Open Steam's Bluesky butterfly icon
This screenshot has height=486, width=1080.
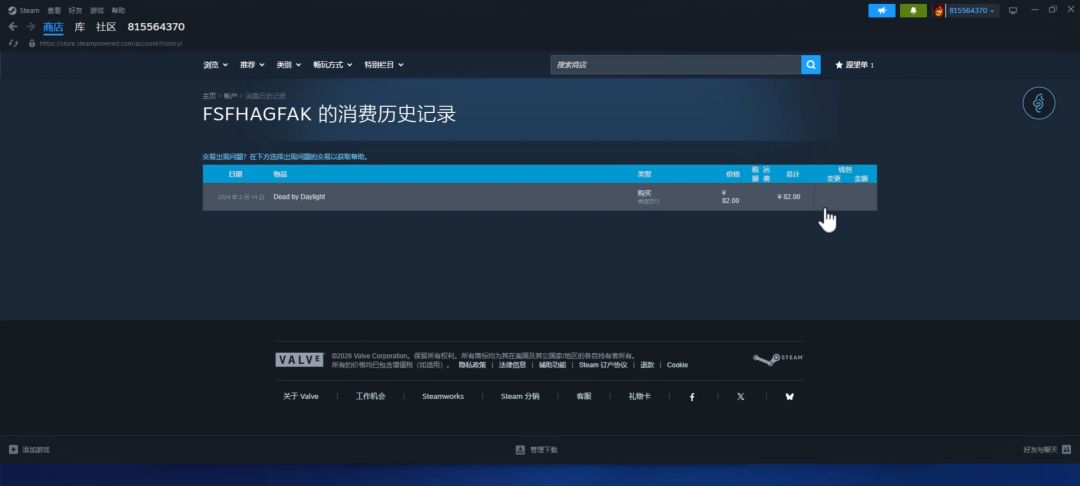point(789,397)
